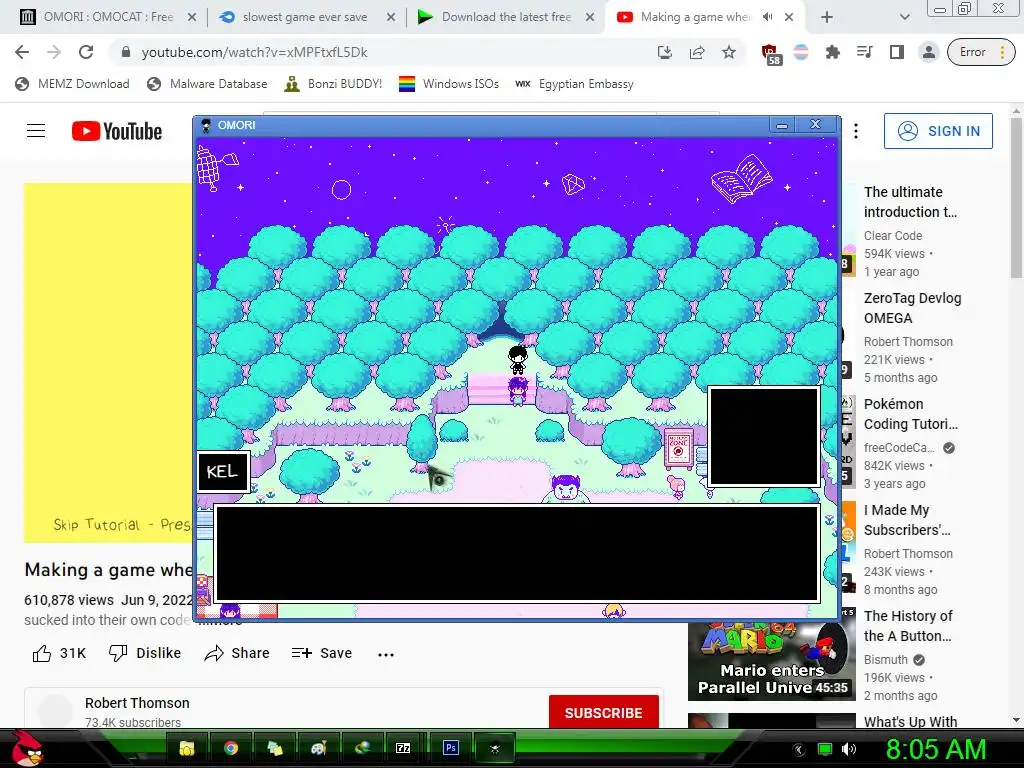
Task: Open the YouTube hamburger guide menu
Action: coord(36,131)
